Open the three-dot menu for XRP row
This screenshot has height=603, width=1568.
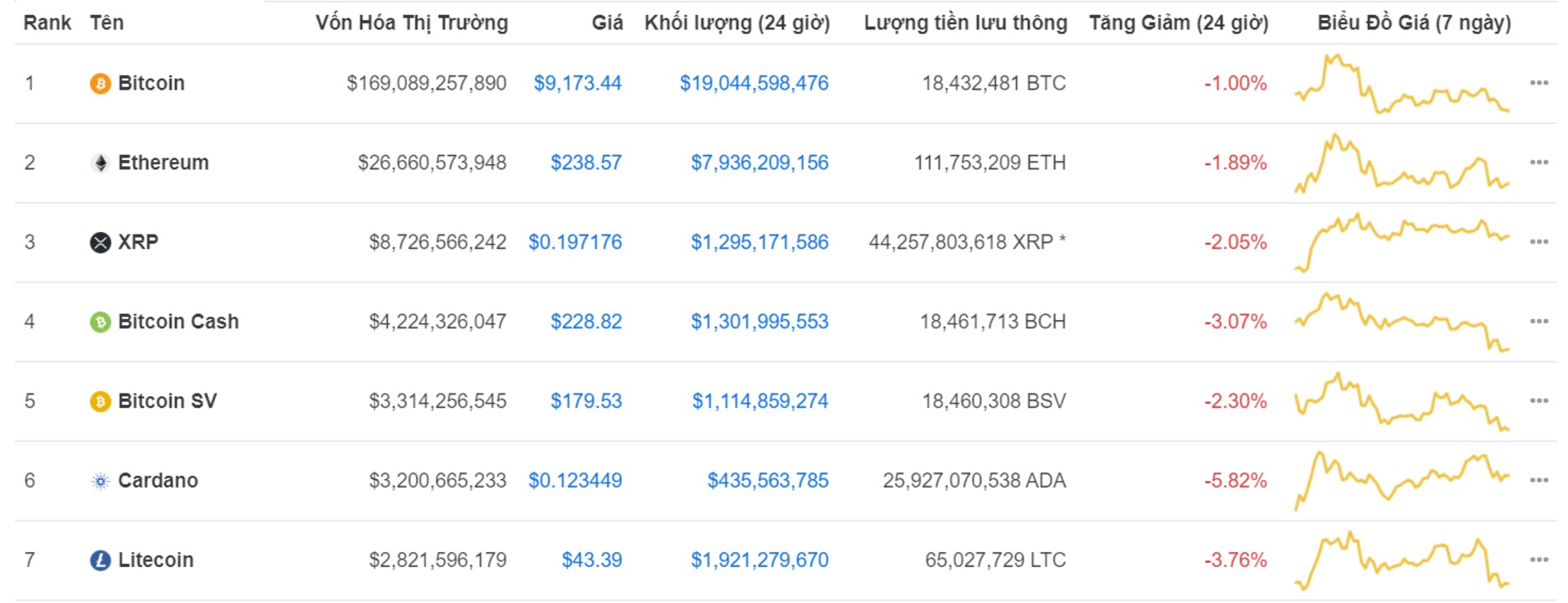(x=1539, y=242)
